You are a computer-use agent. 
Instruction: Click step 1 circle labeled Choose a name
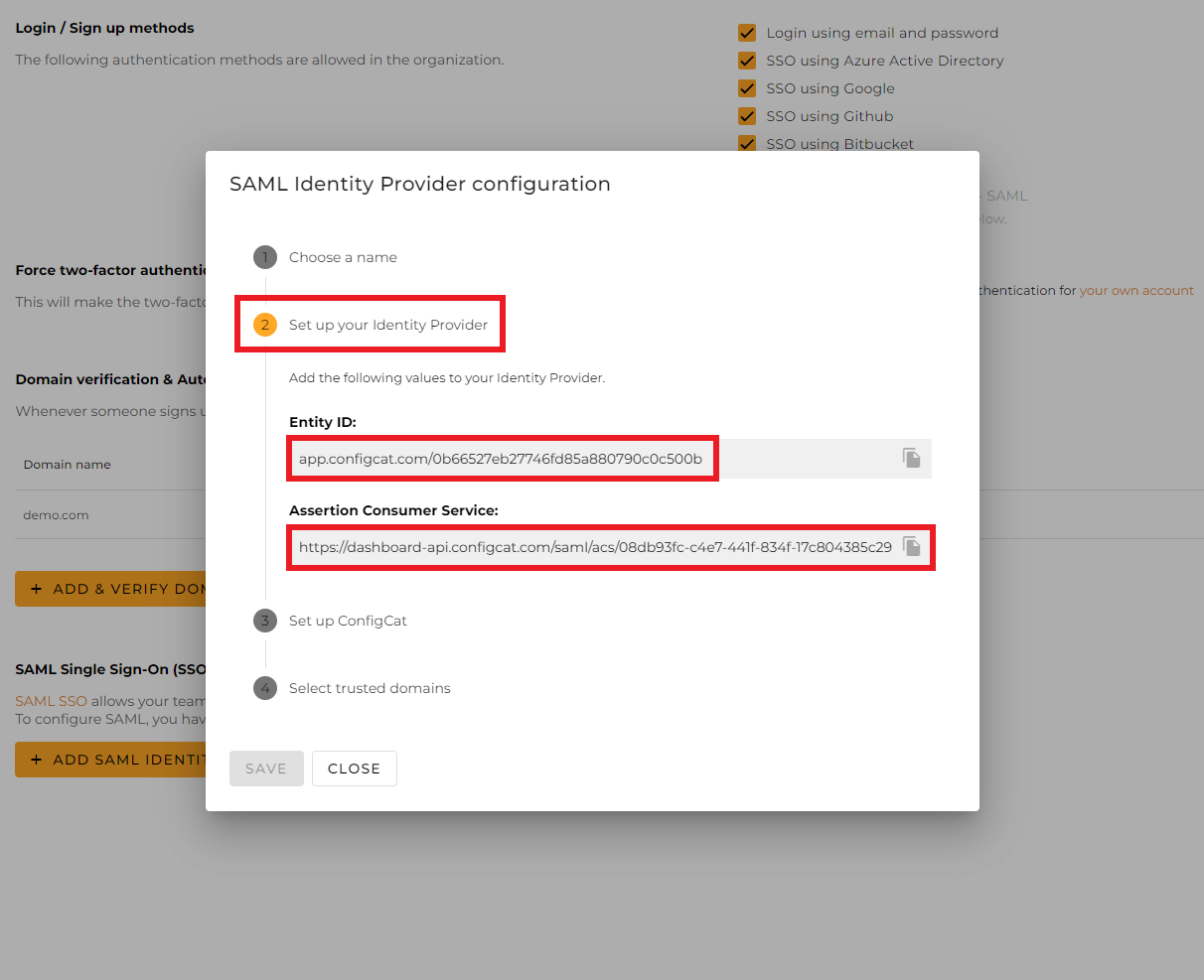tap(264, 256)
